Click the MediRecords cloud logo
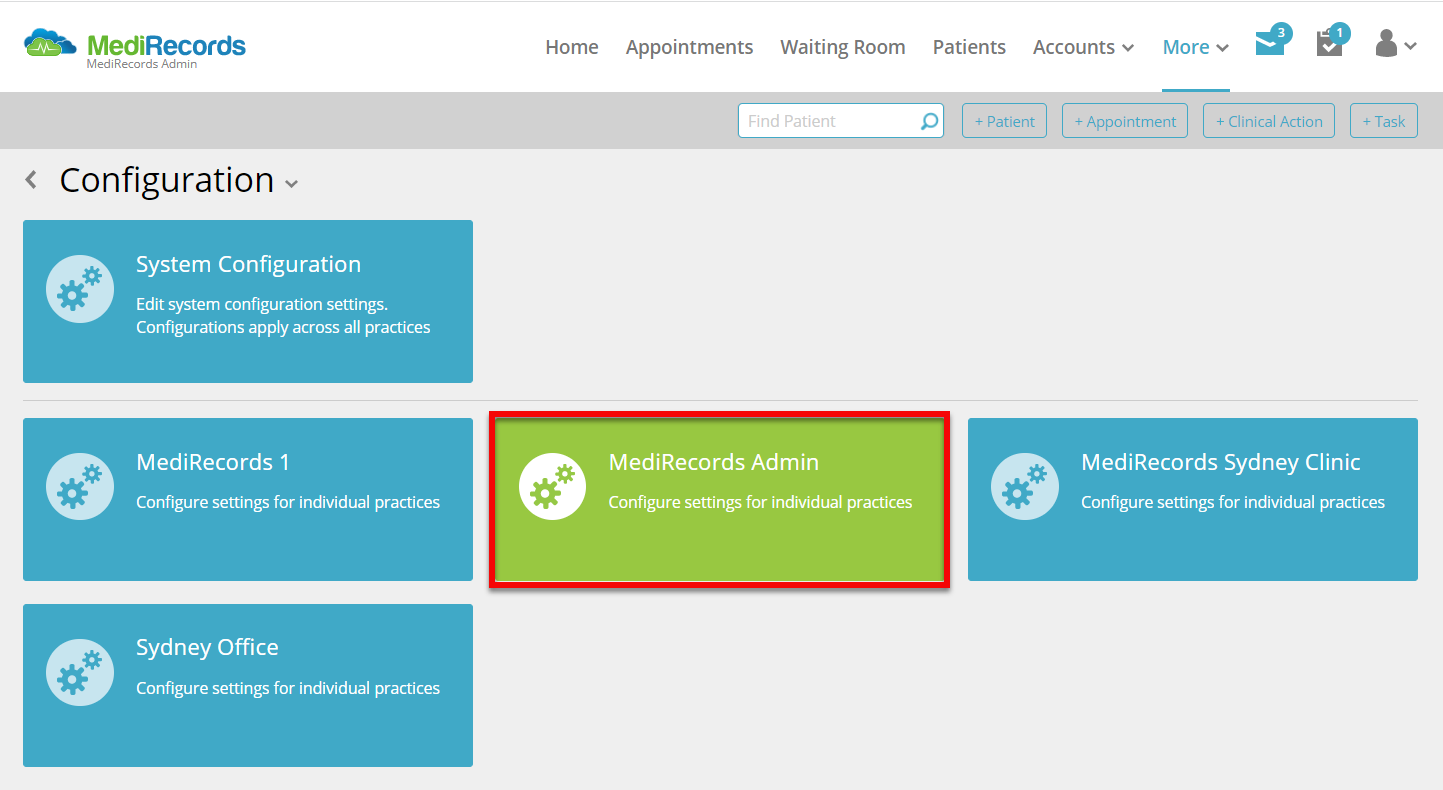Image resolution: width=1443 pixels, height=790 pixels. click(x=50, y=44)
